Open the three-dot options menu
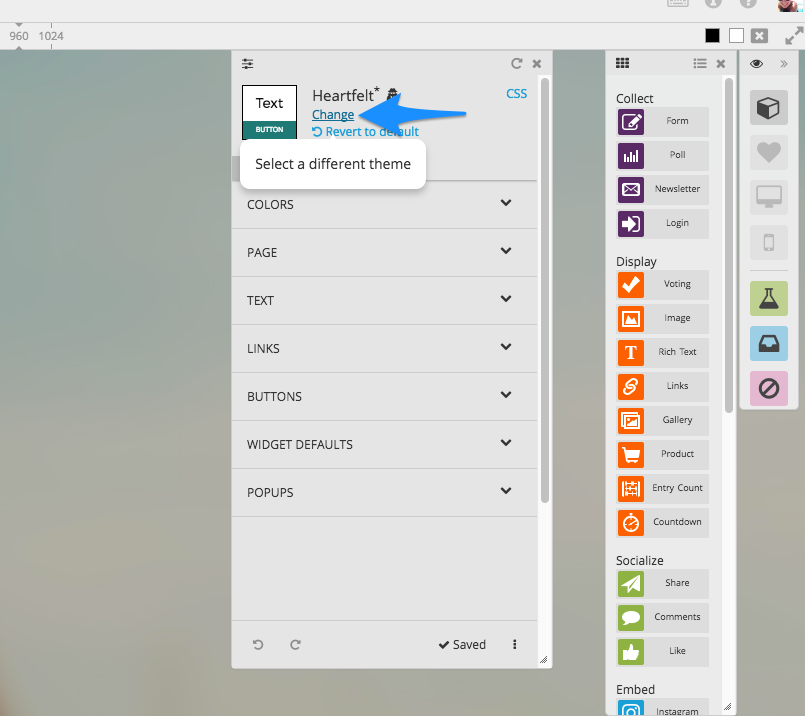This screenshot has width=805, height=716. pyautogui.click(x=515, y=645)
